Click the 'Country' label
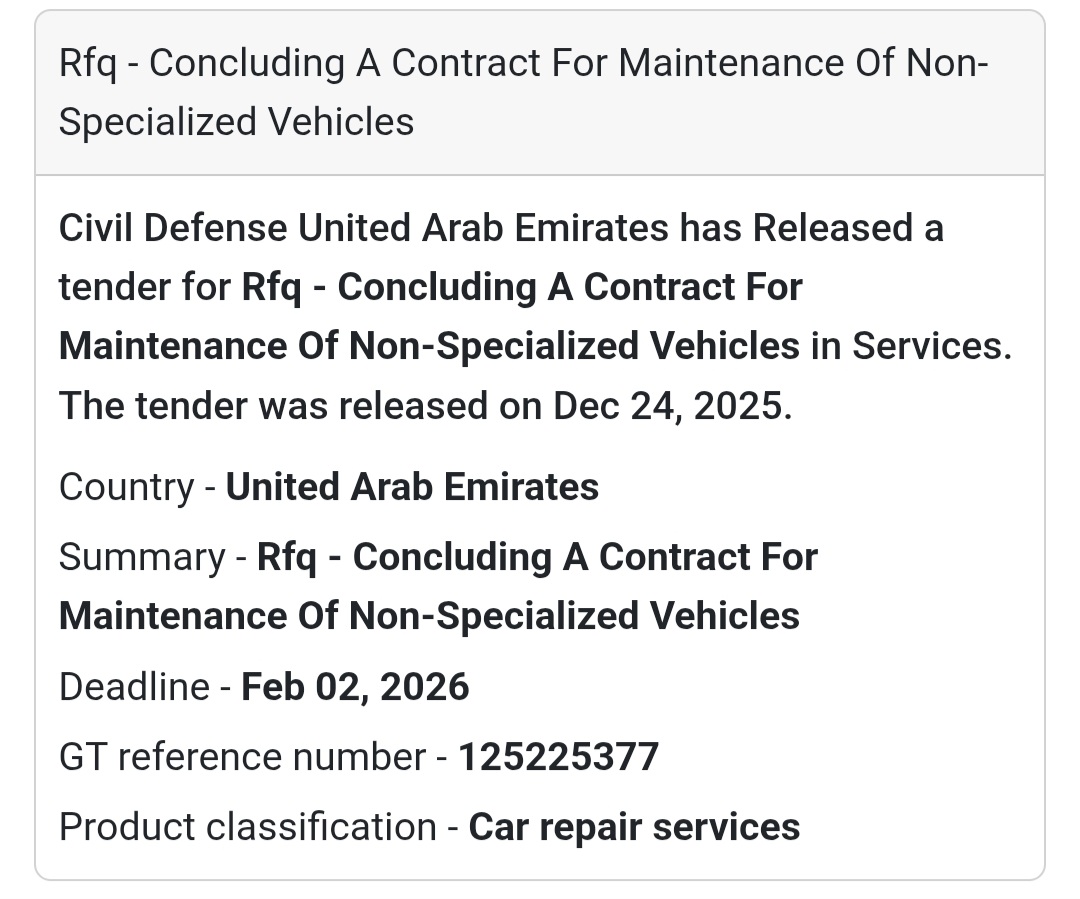This screenshot has height=899, width=1080. [126, 487]
